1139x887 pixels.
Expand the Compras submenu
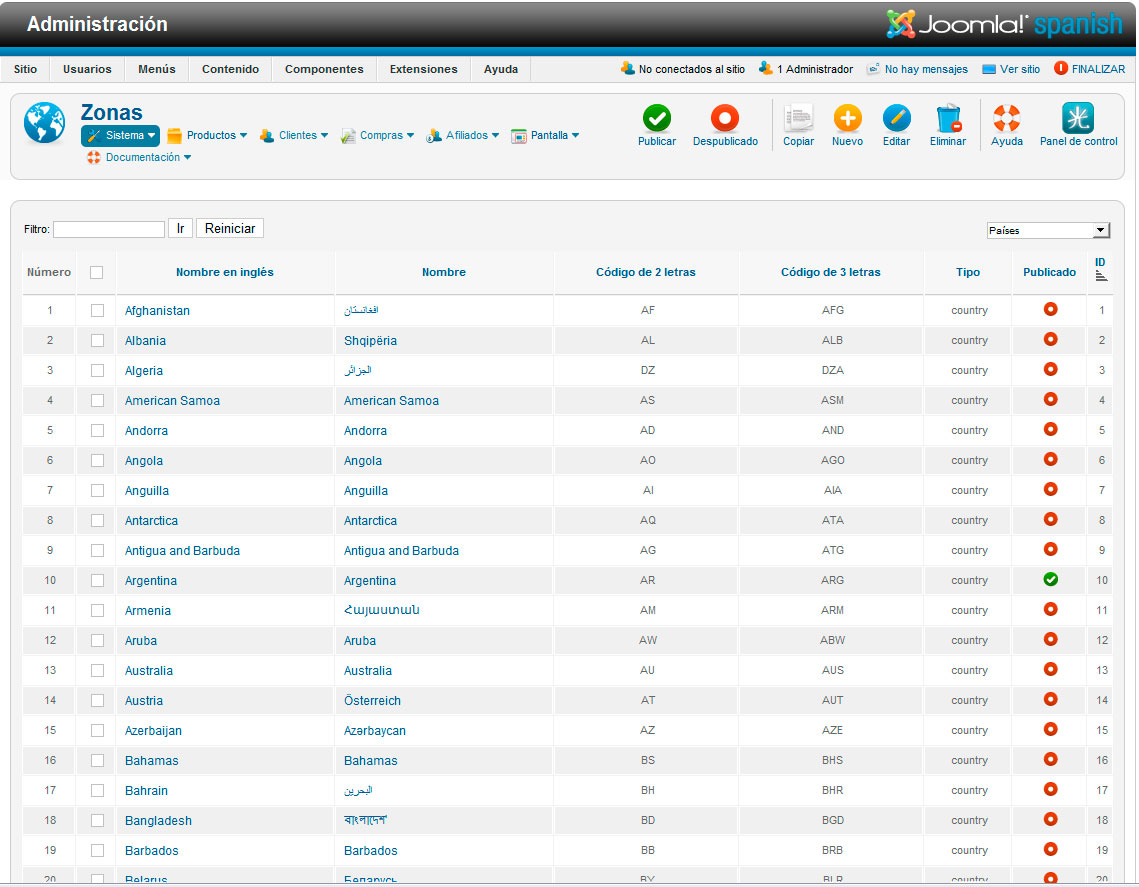[378, 135]
